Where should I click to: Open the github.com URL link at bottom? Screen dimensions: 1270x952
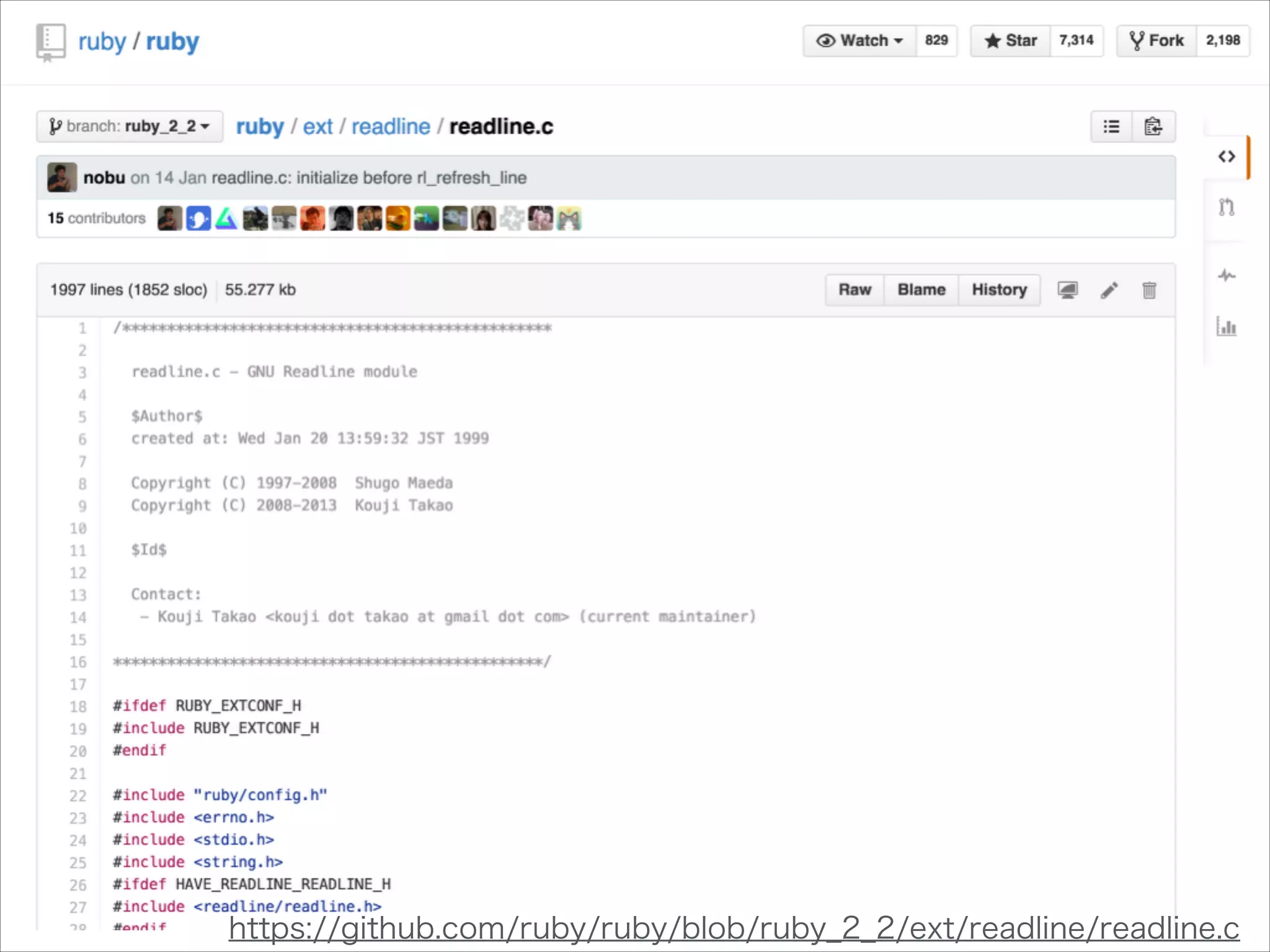click(734, 928)
